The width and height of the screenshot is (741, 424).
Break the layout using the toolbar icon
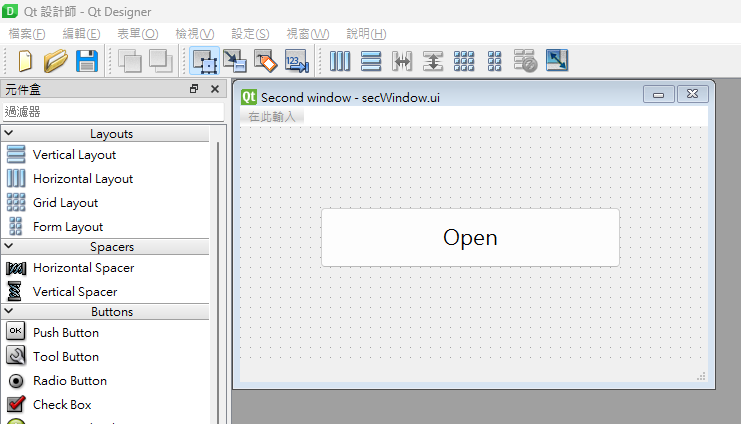[x=526, y=61]
